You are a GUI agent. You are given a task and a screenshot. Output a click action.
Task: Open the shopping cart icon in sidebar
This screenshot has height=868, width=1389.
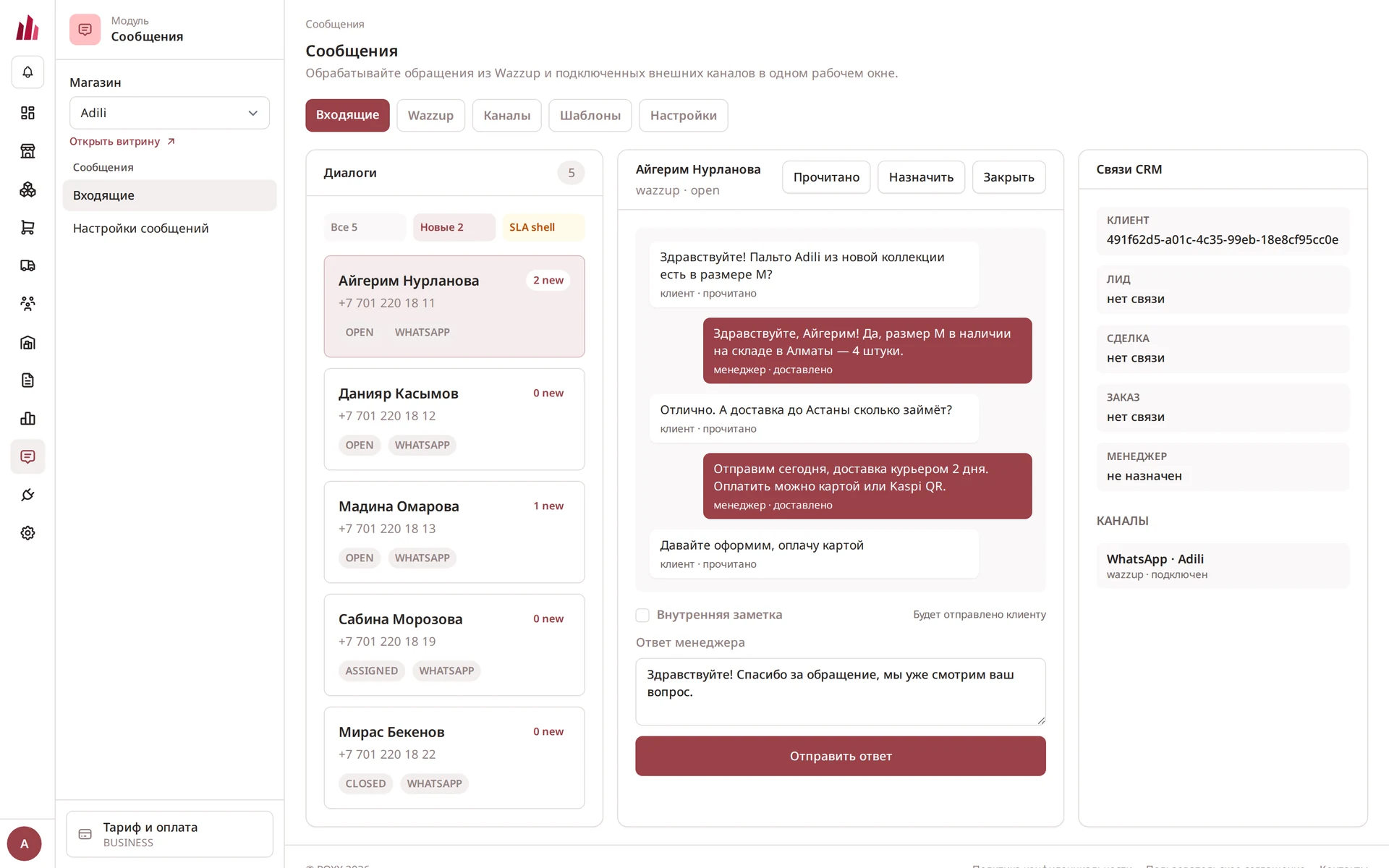(x=27, y=228)
